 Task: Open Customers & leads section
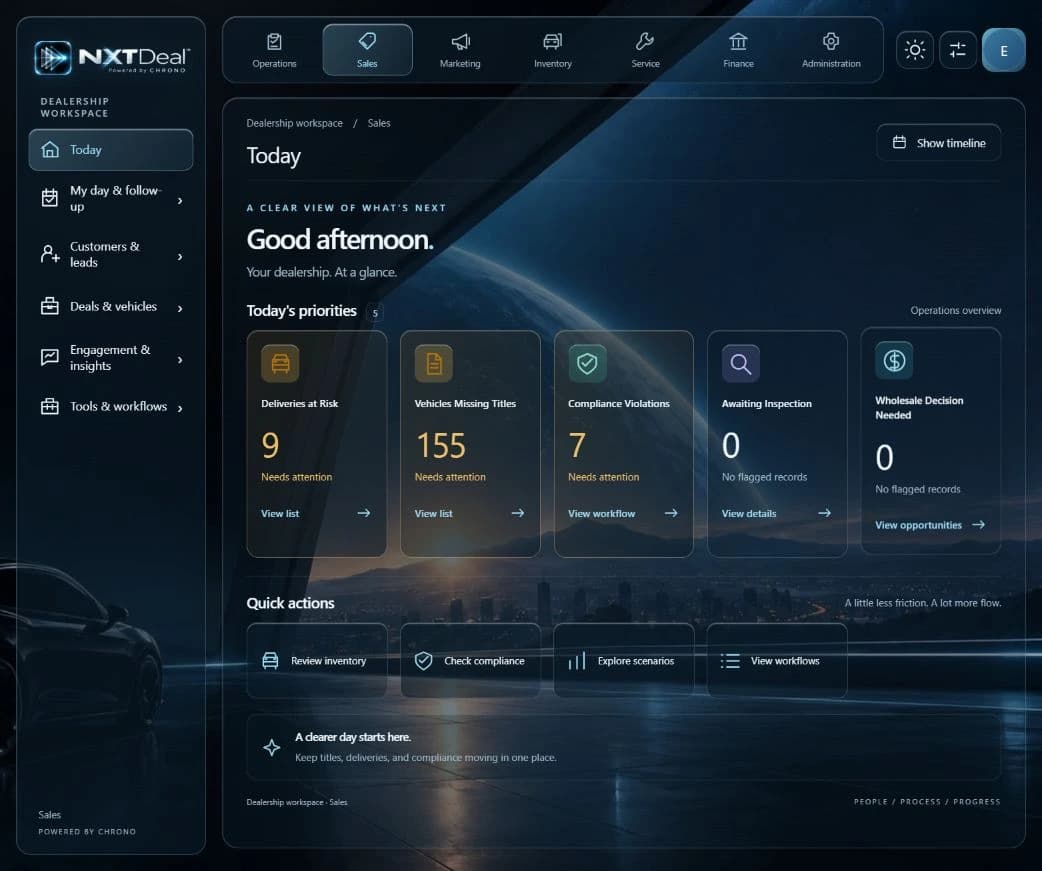pyautogui.click(x=111, y=254)
